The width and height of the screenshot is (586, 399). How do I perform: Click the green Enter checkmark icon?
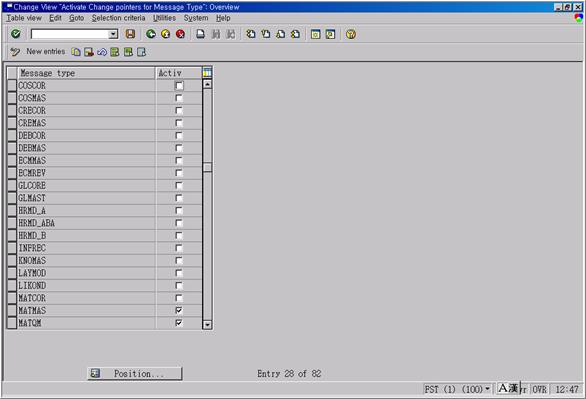pyautogui.click(x=16, y=34)
